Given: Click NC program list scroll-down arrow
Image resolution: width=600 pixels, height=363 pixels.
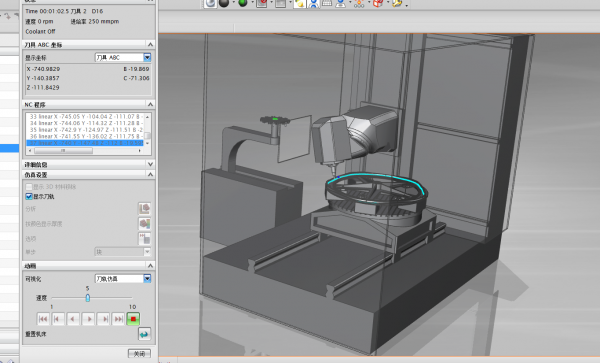Looking at the screenshot, I should (147, 143).
